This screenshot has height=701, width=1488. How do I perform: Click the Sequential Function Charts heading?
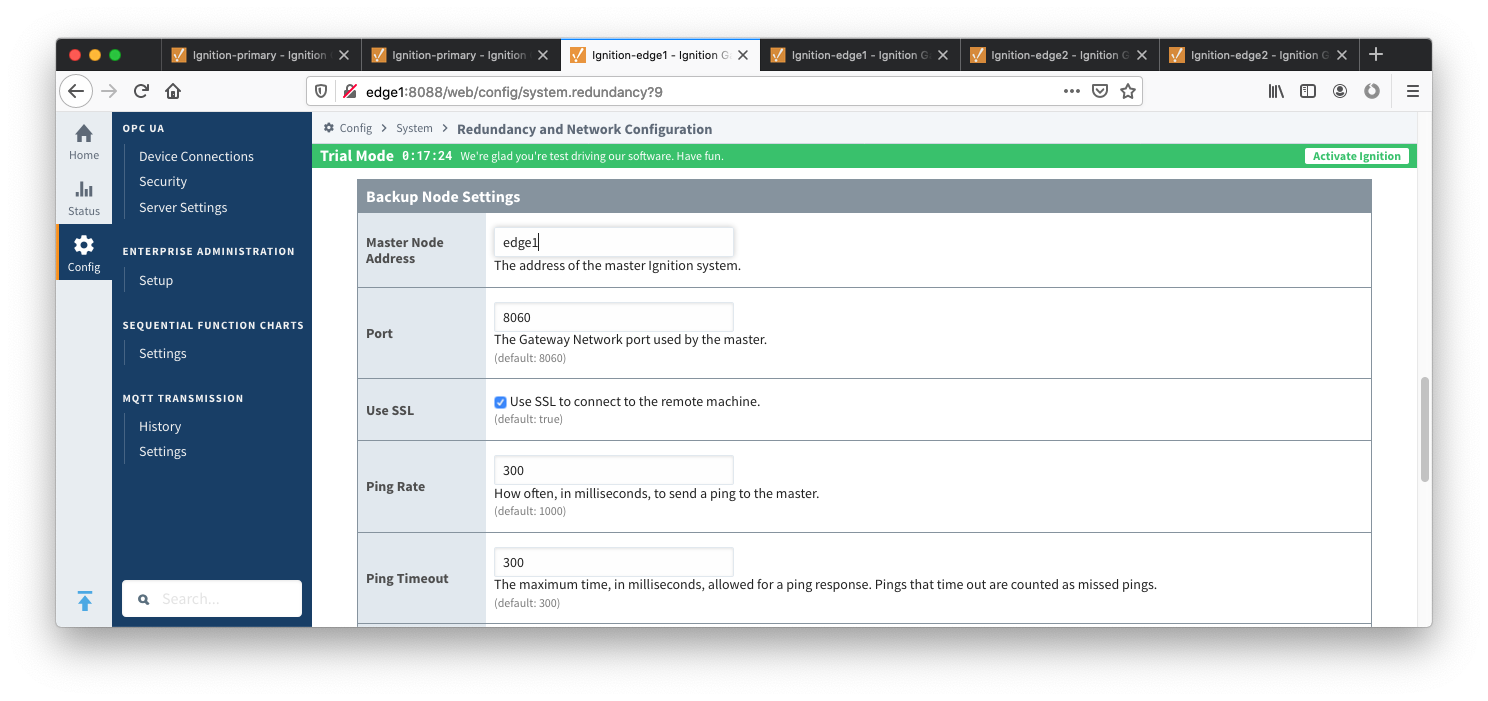[x=213, y=325]
